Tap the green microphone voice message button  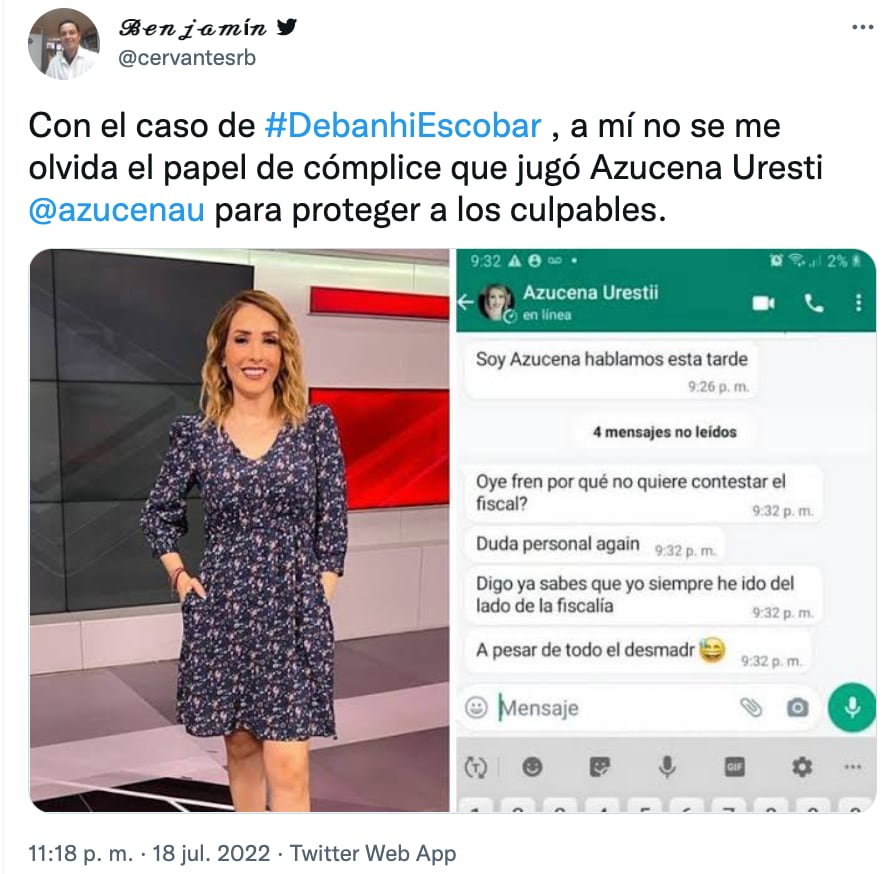click(852, 707)
